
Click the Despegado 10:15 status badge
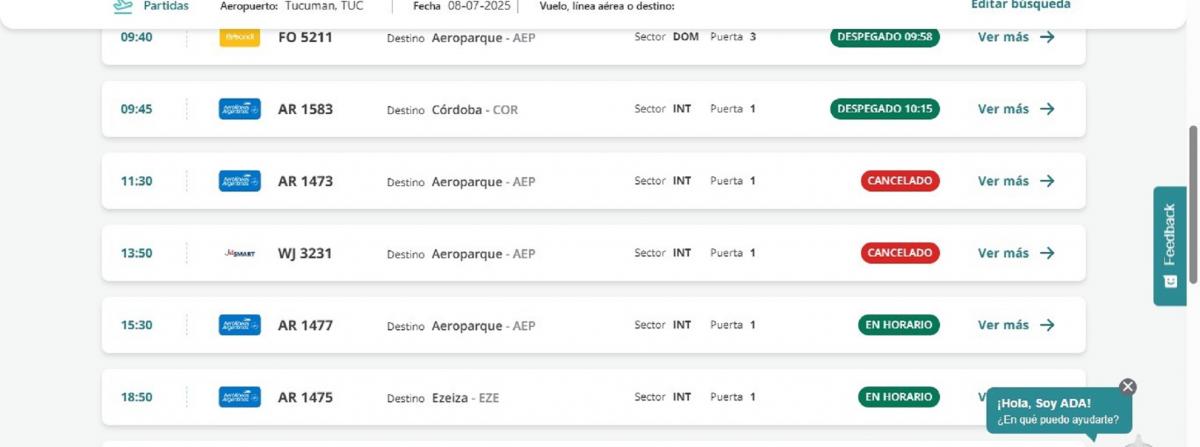coord(885,109)
